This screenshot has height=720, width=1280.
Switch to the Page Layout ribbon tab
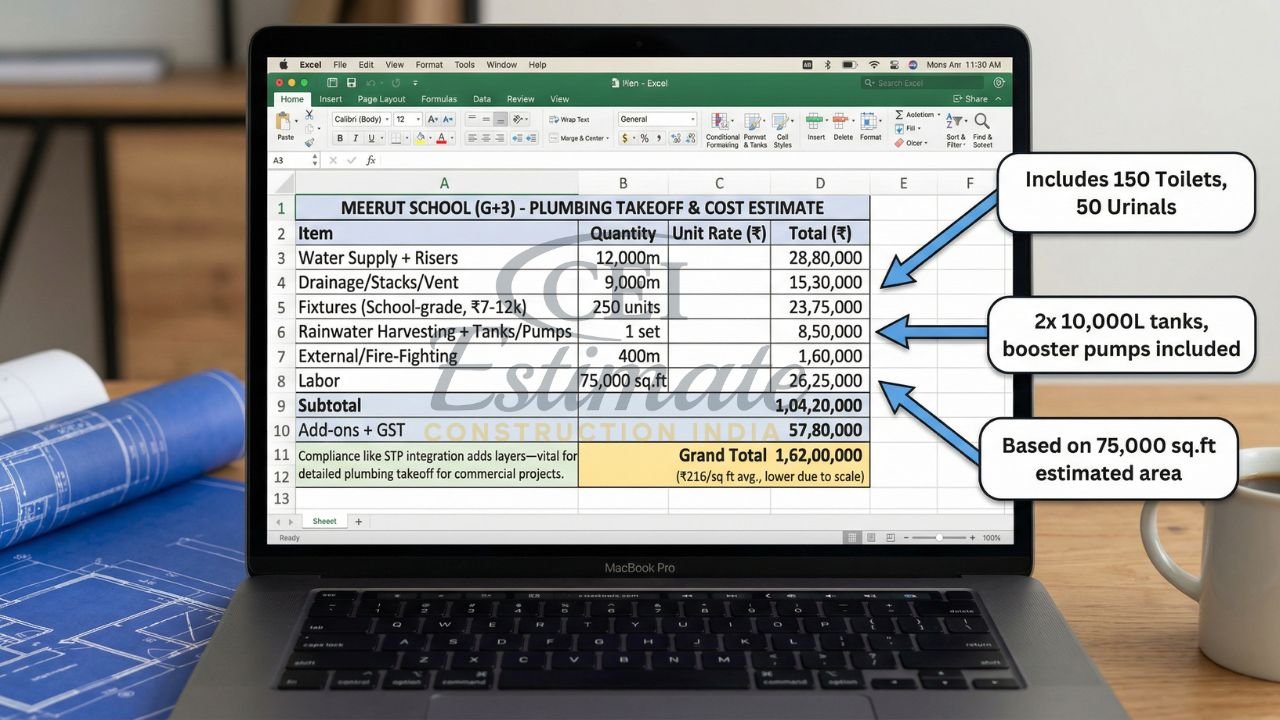pos(381,99)
